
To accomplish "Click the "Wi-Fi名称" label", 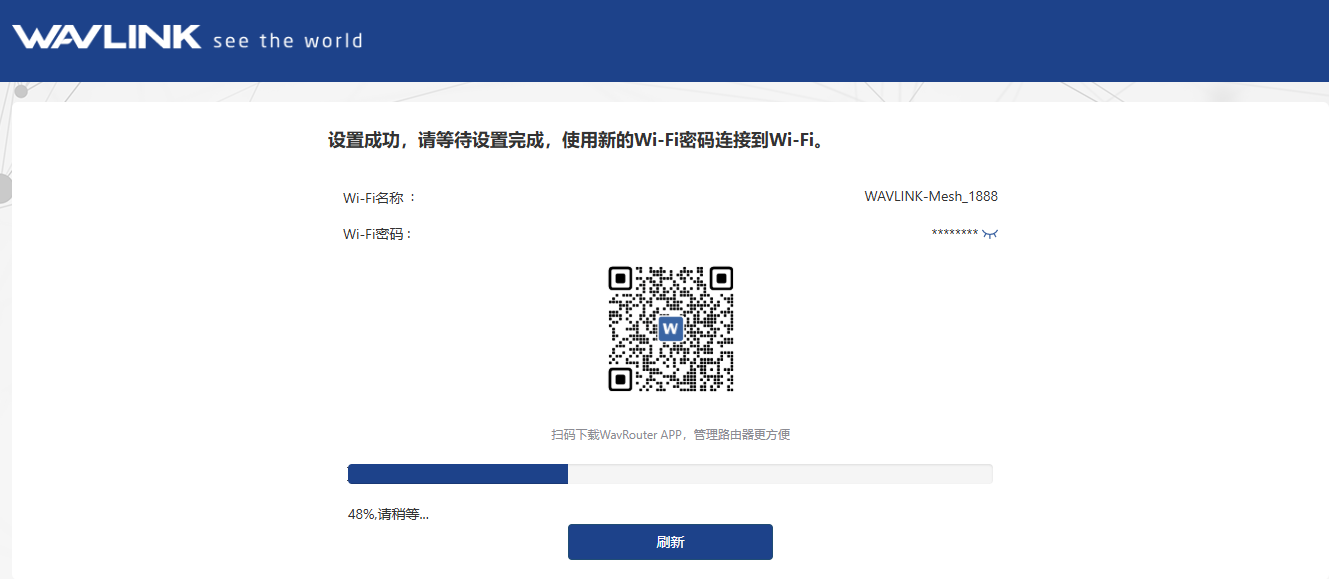I will (378, 197).
